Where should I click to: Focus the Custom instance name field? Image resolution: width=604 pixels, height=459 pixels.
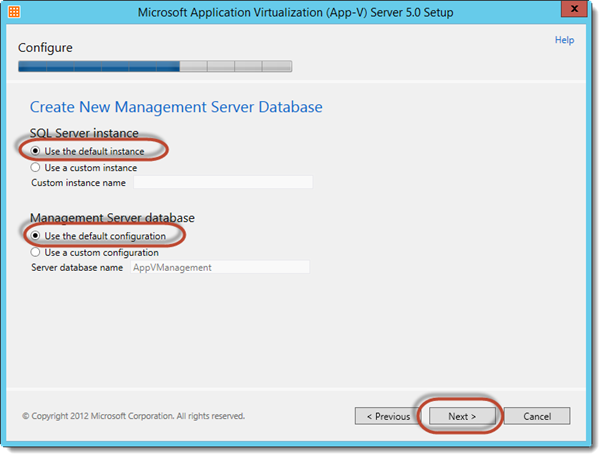click(x=223, y=182)
